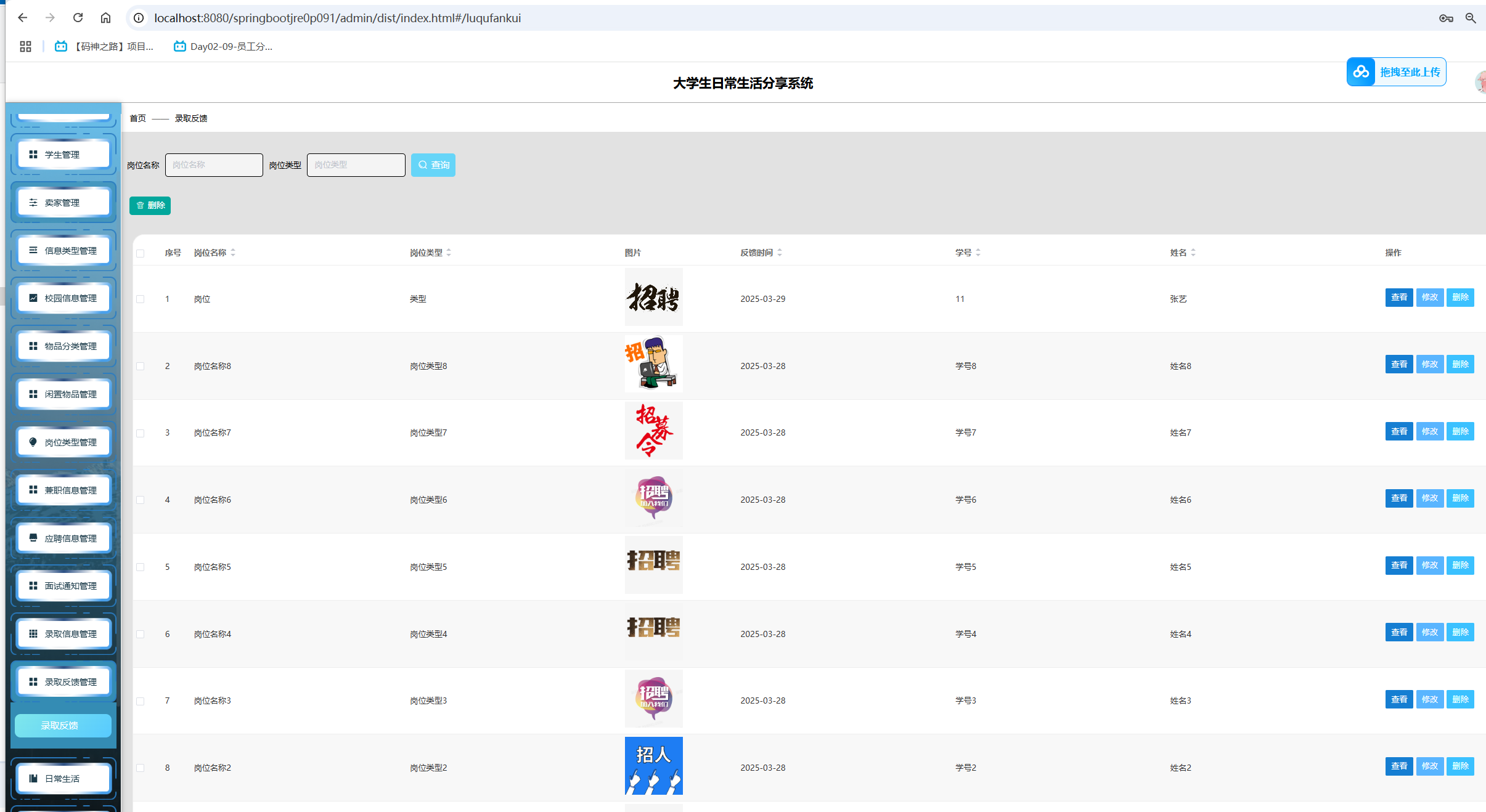Click the 岗位类型 search input field

[356, 165]
